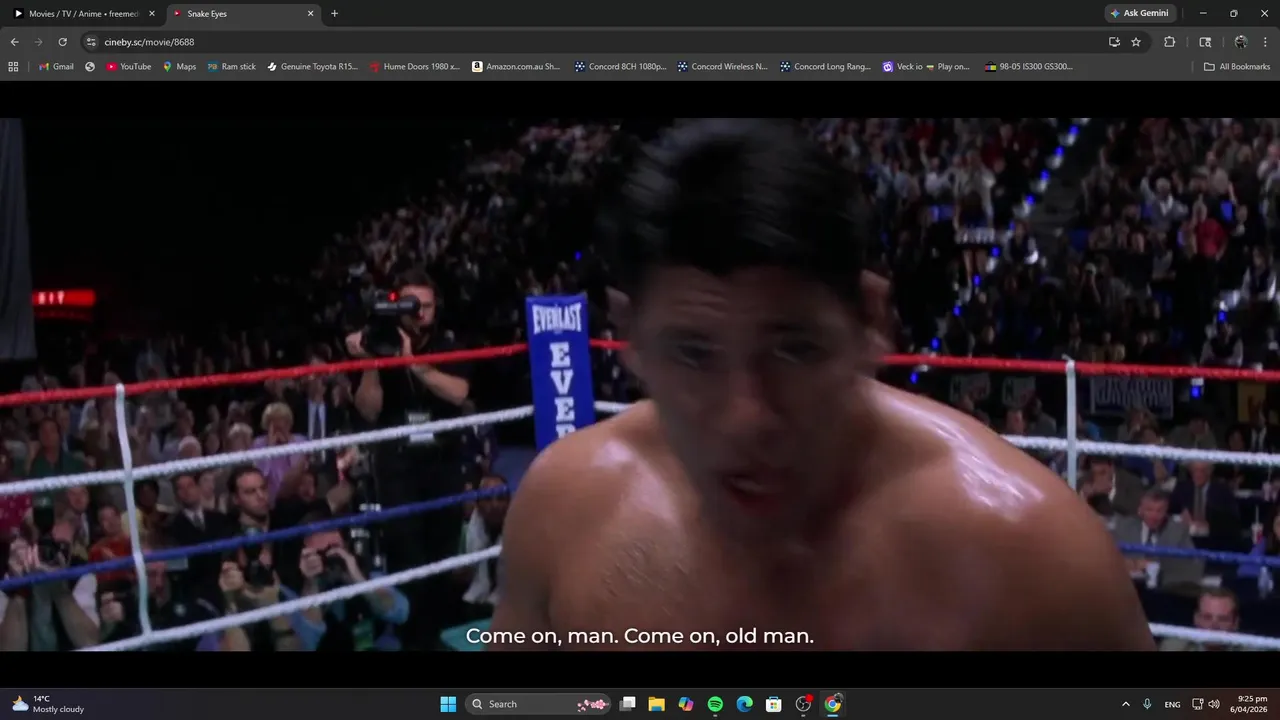Viewport: 1280px width, 720px height.
Task: Open a new browser tab
Action: coord(334,14)
